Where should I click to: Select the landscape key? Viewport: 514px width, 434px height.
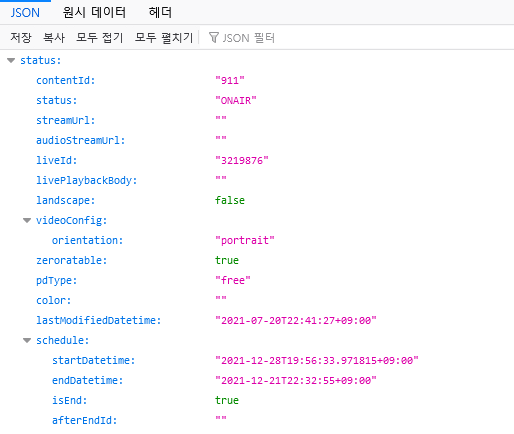[x=66, y=200]
